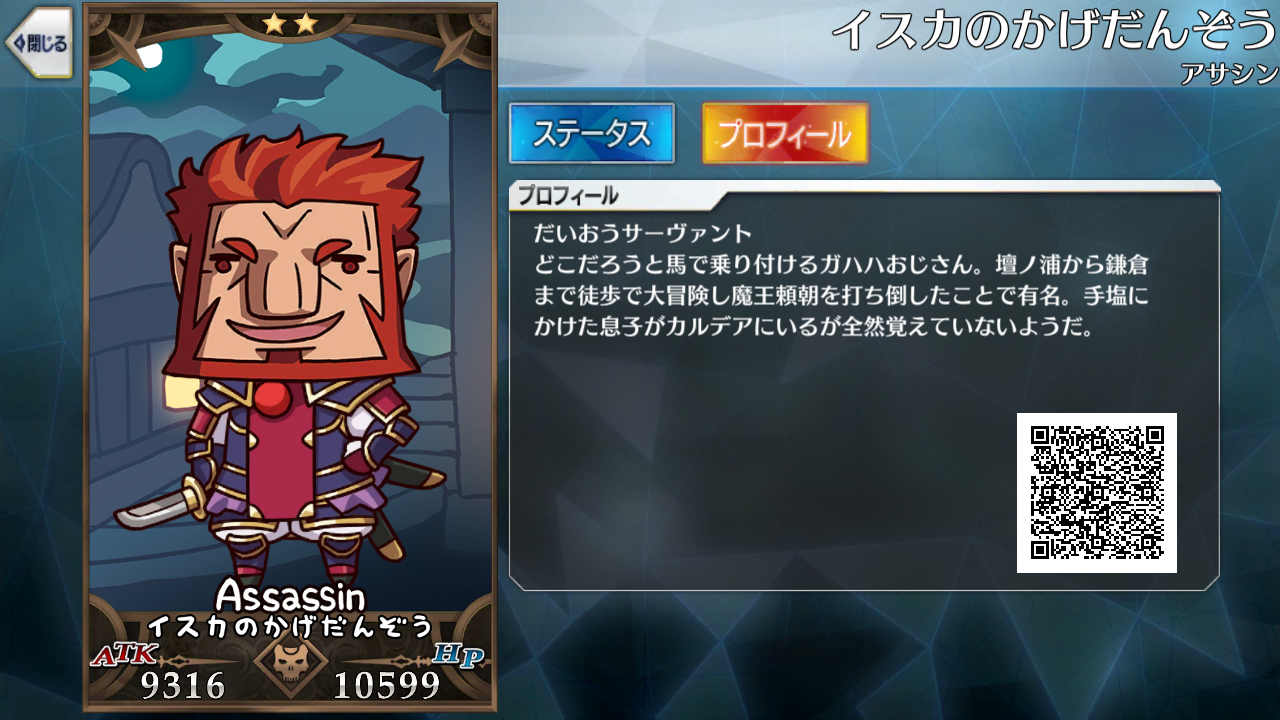The image size is (1280, 720).
Task: Click the HP value 10599
Action: pyautogui.click(x=387, y=685)
